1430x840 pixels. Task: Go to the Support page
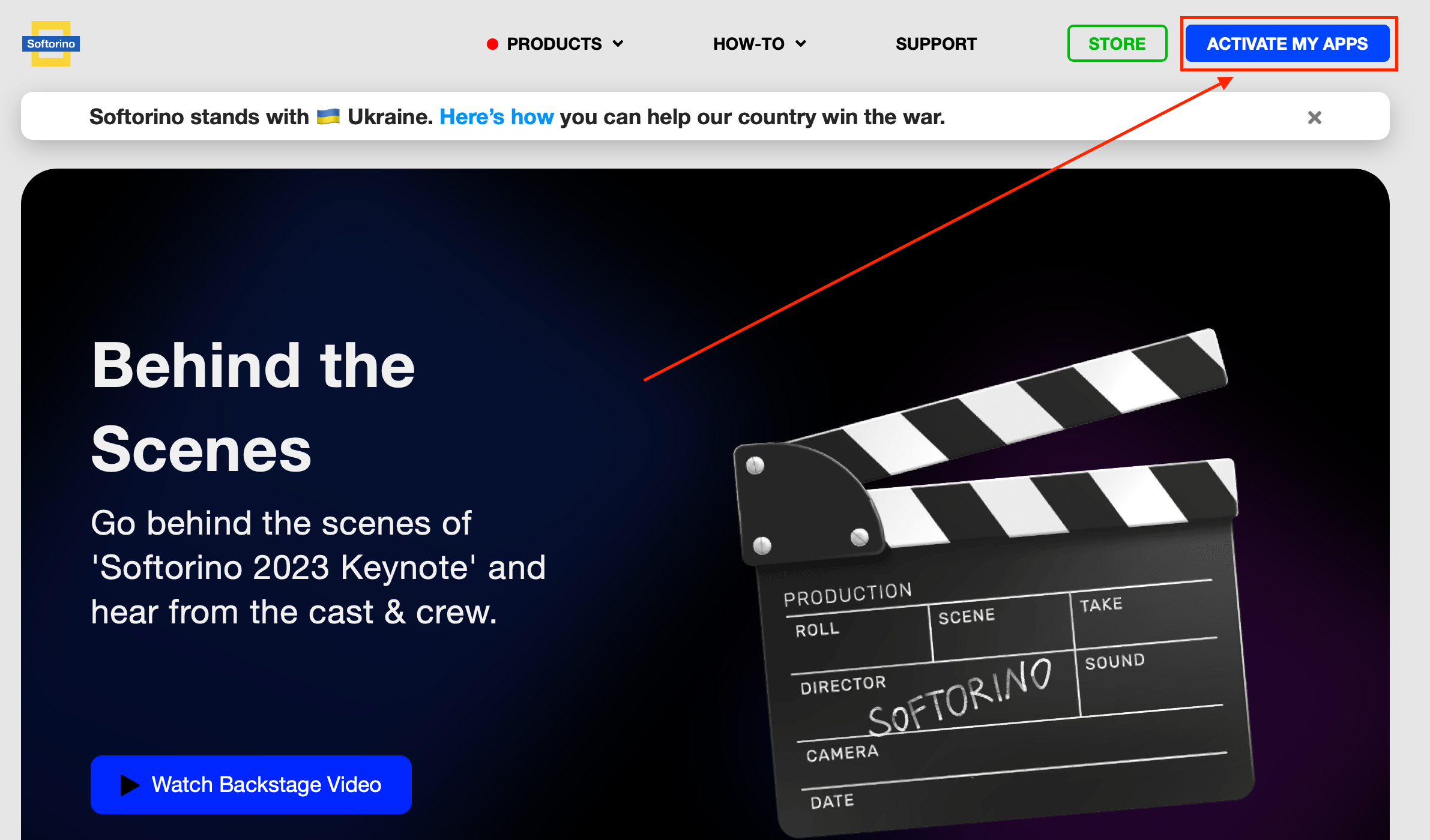coord(936,44)
